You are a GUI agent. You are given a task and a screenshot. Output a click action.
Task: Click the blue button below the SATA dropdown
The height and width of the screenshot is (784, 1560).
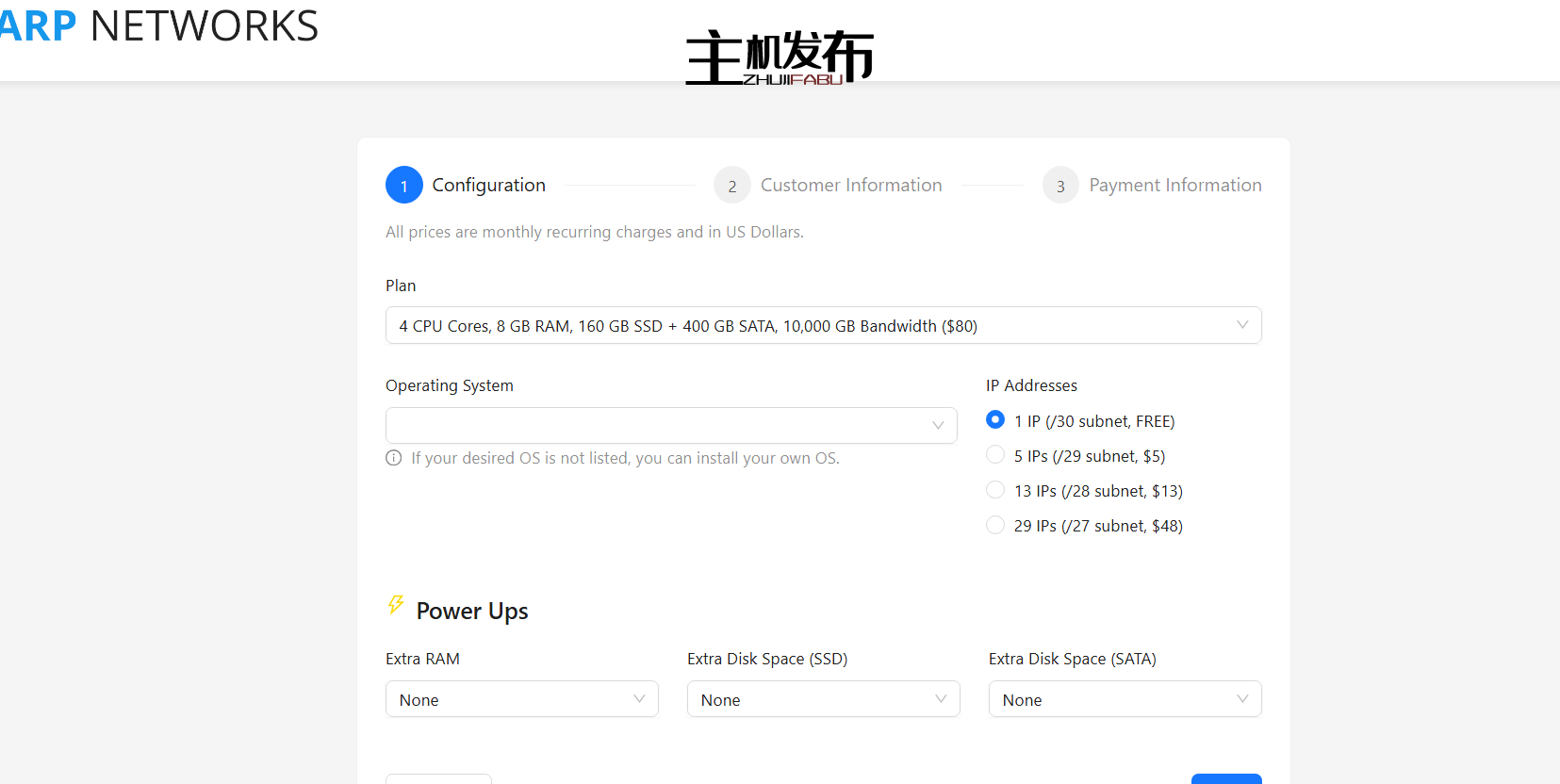[1225, 778]
